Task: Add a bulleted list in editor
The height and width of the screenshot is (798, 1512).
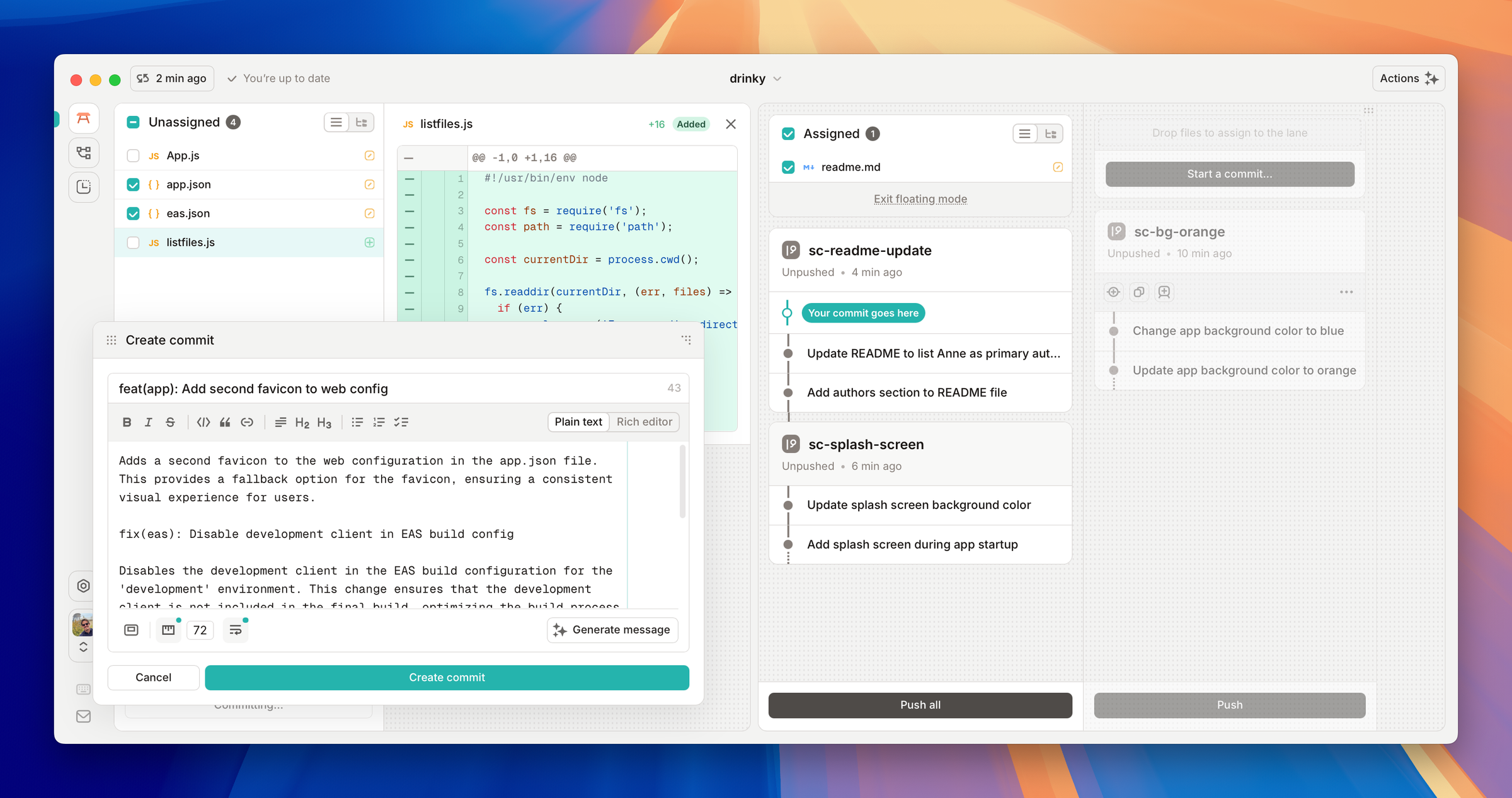Action: [x=357, y=422]
